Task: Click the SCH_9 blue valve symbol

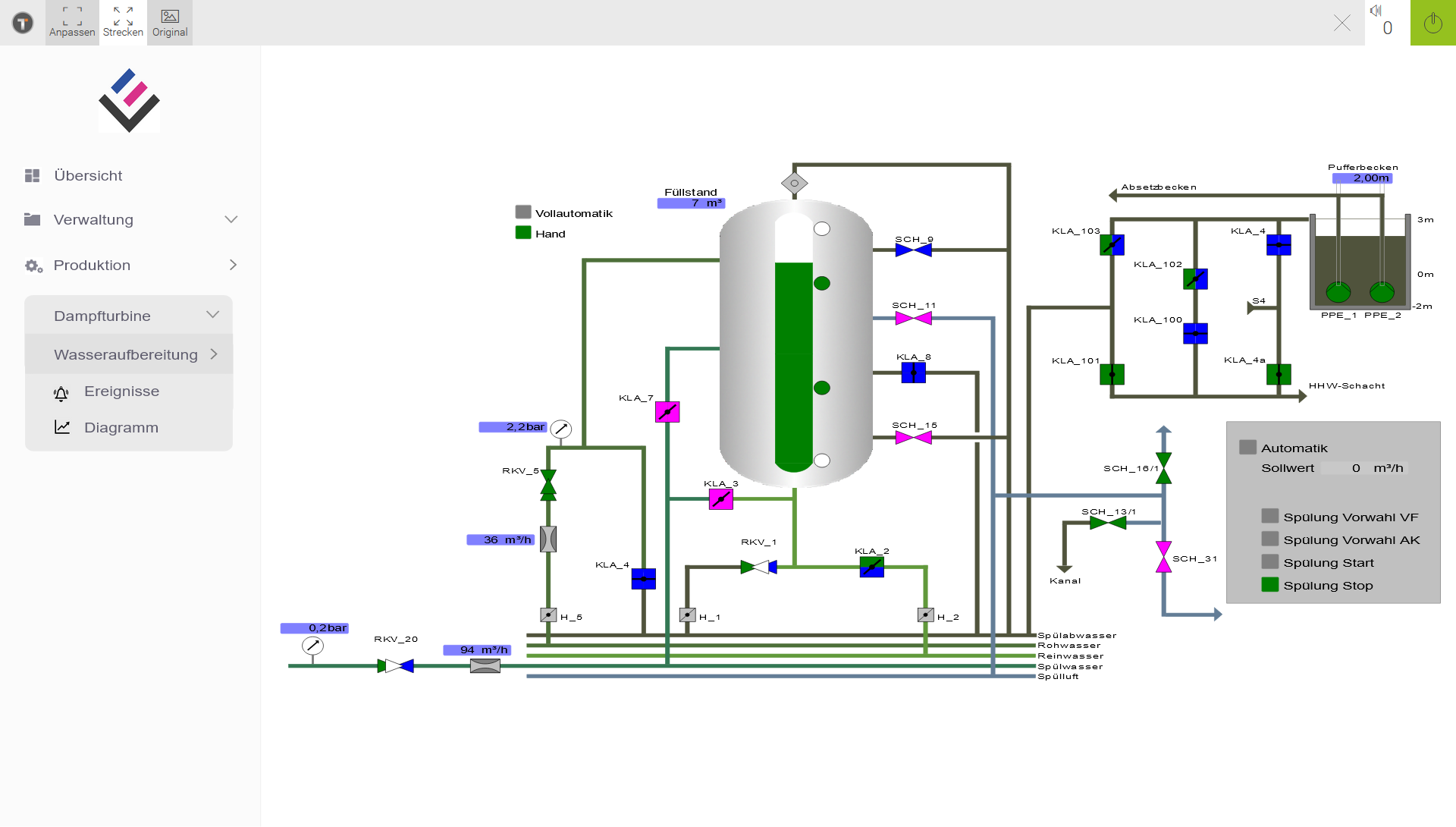Action: pos(913,250)
